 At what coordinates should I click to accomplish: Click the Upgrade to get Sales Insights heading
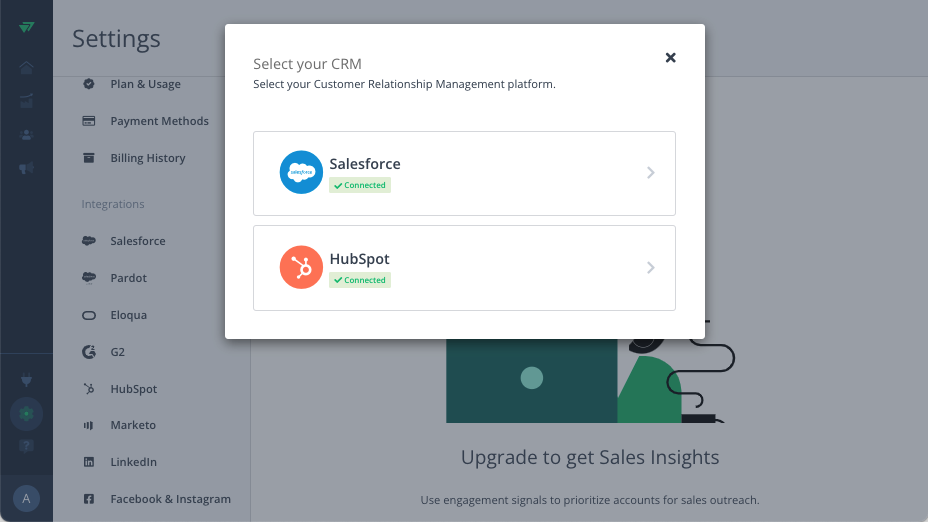coord(590,457)
